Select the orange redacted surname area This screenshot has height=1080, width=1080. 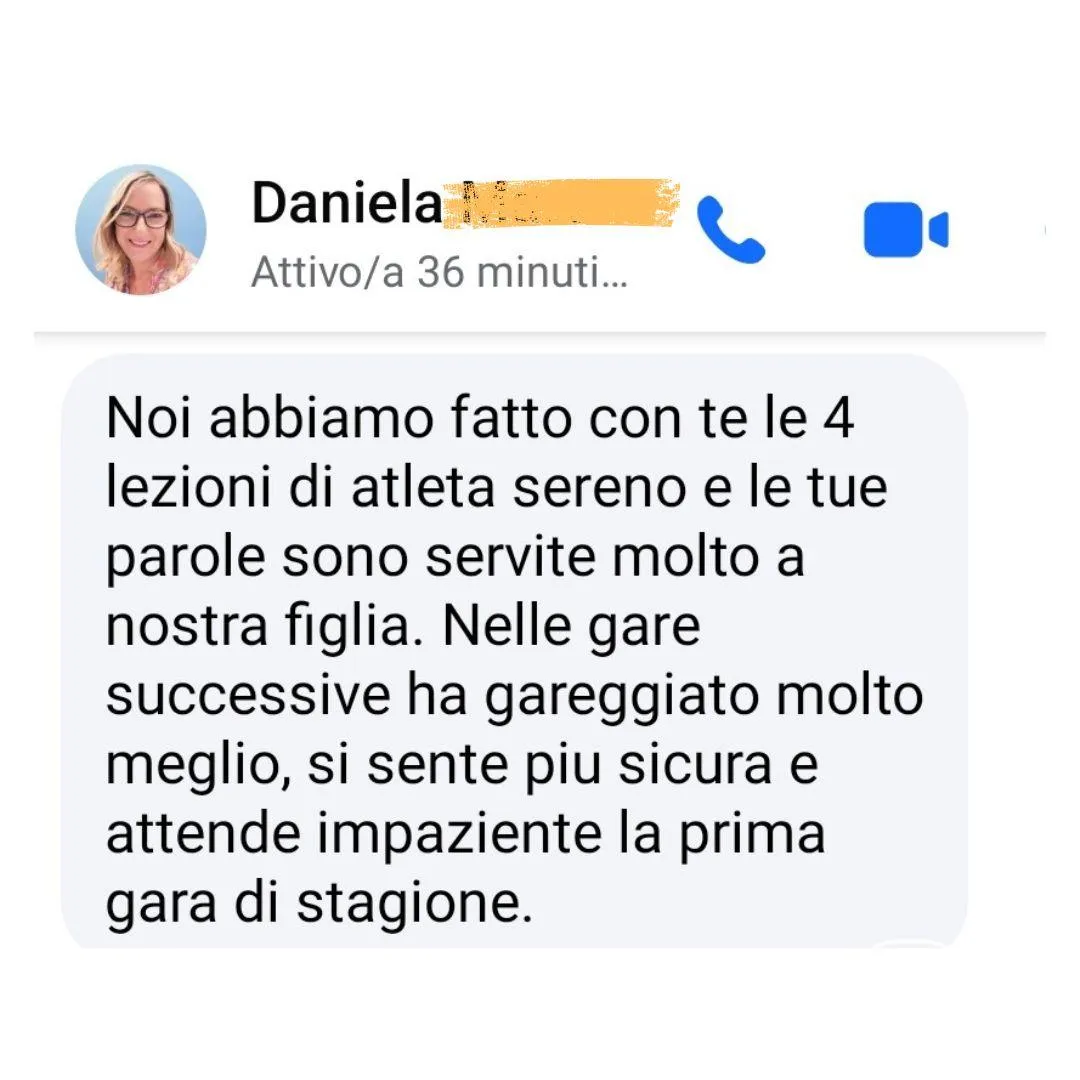coord(560,202)
